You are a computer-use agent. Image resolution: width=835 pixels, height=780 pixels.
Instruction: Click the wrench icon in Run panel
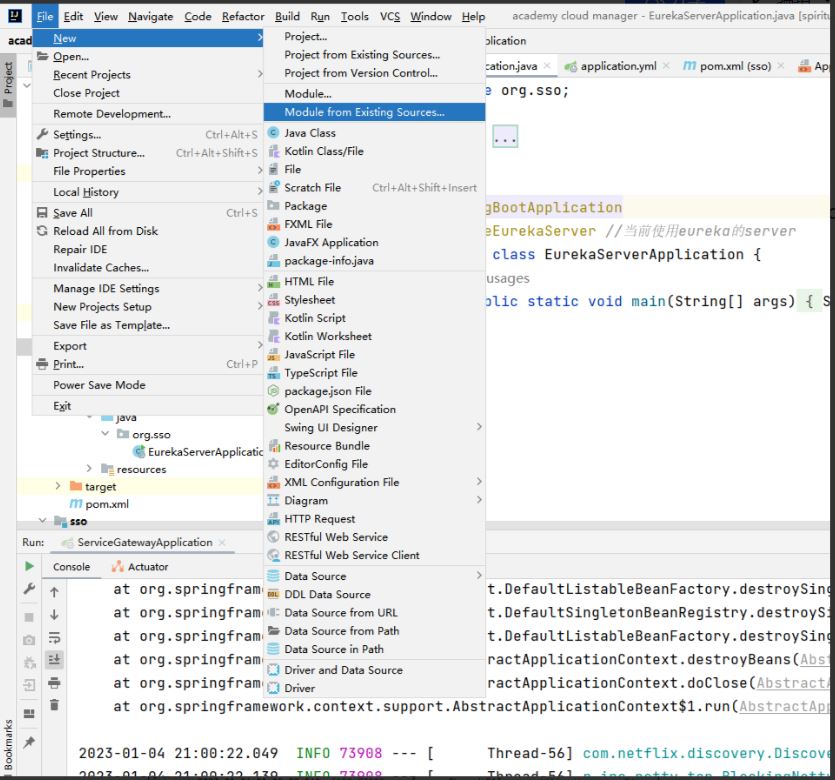click(29, 589)
